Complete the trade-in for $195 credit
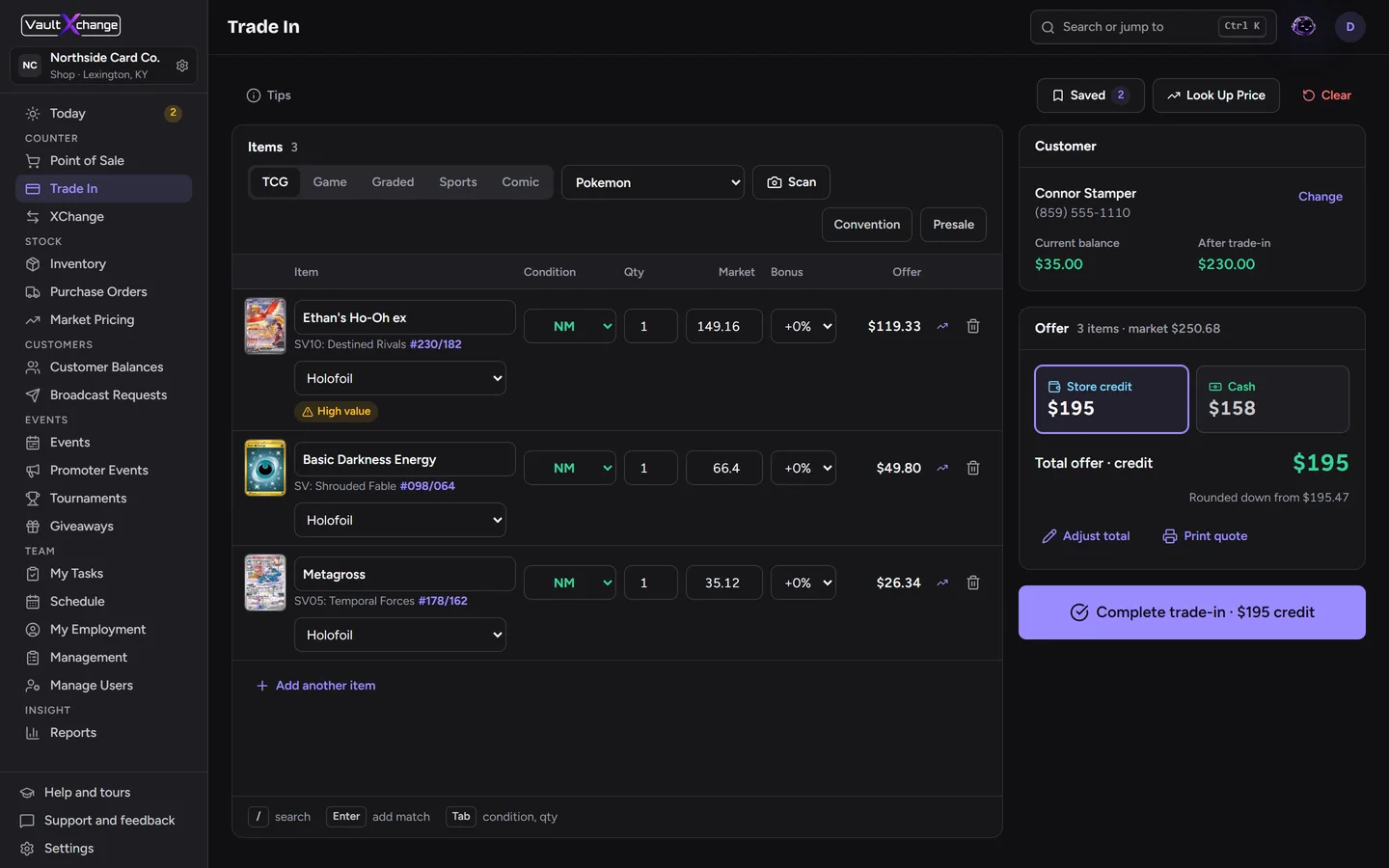This screenshot has height=868, width=1389. coord(1192,612)
